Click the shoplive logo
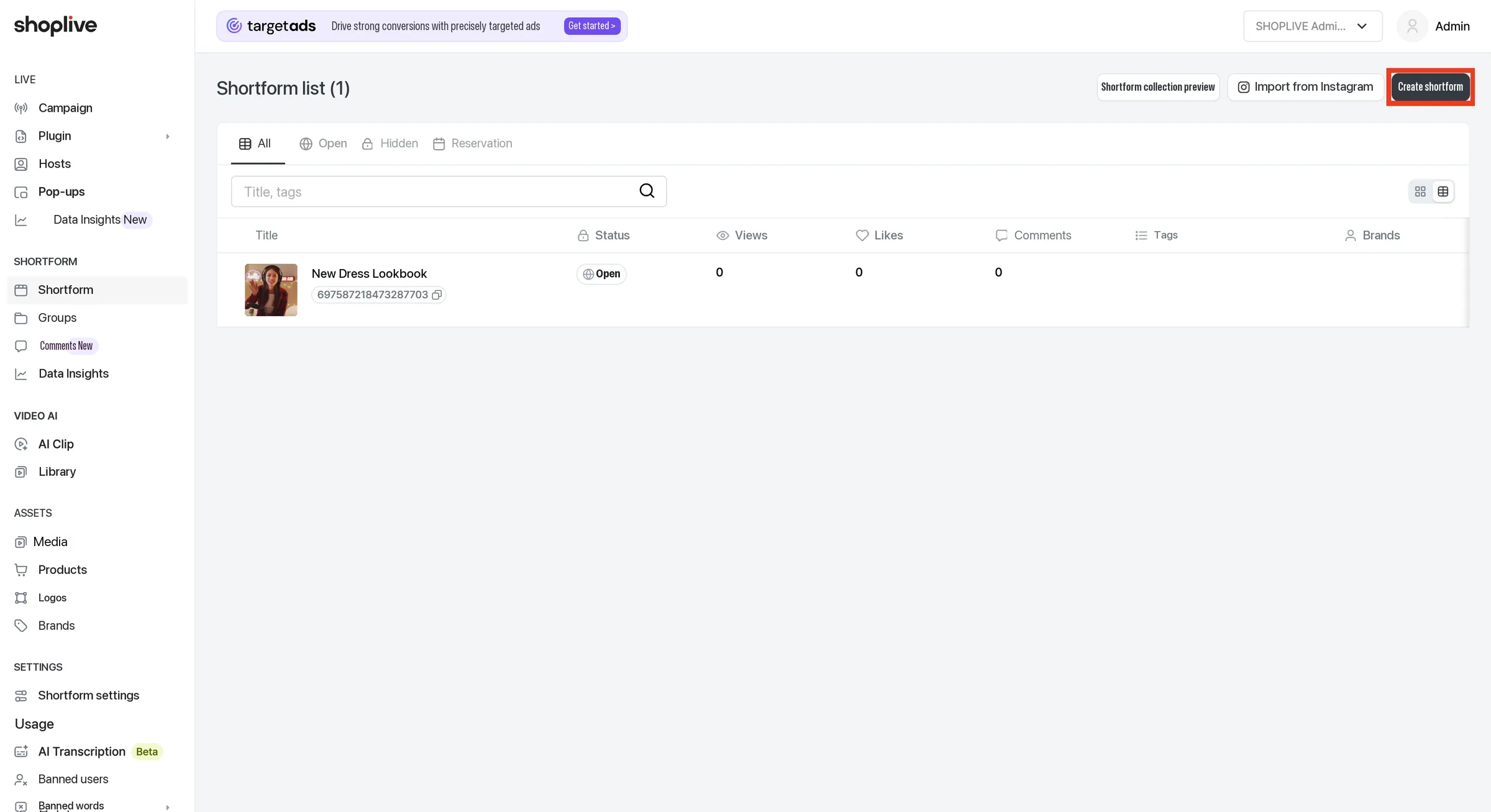The image size is (1491, 812). tap(55, 25)
